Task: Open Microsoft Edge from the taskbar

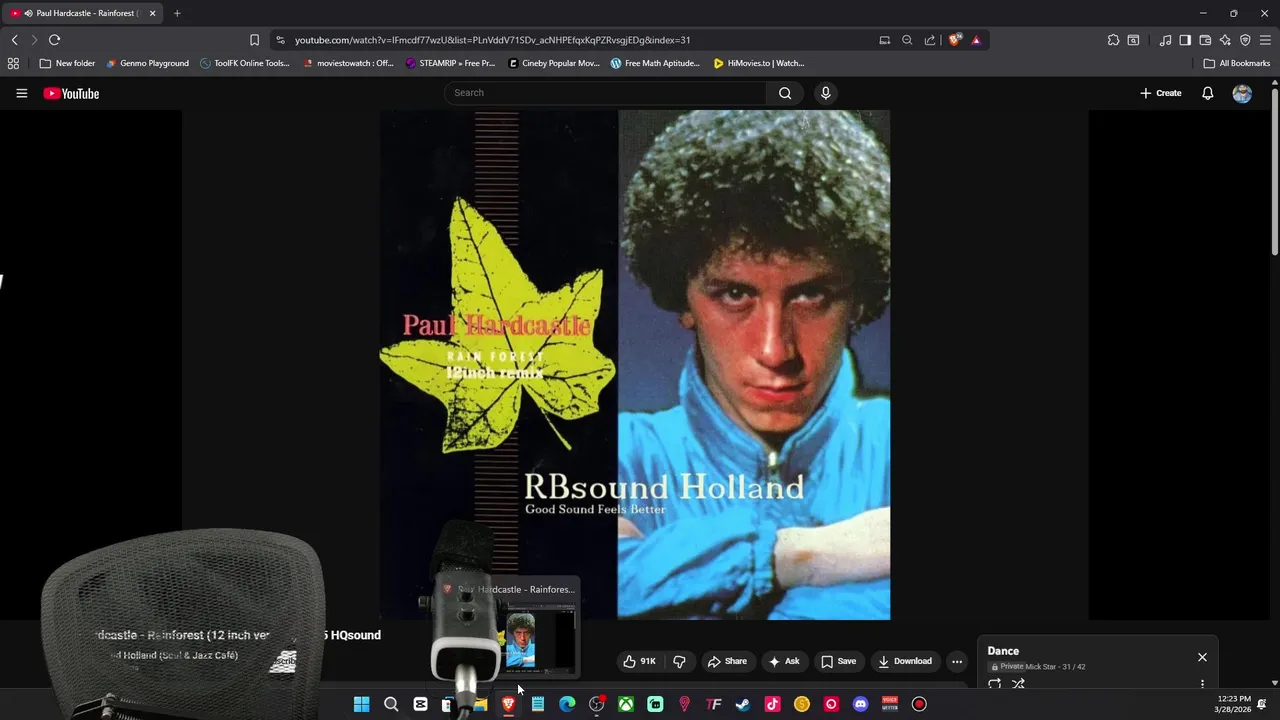Action: point(567,704)
